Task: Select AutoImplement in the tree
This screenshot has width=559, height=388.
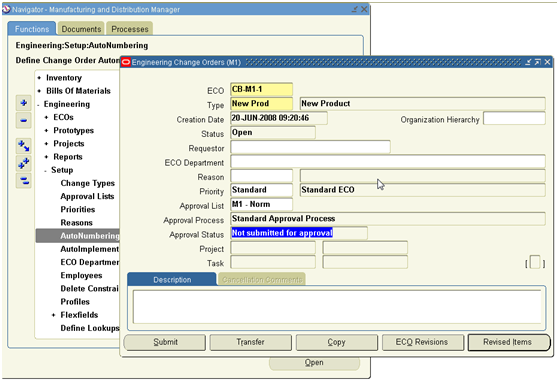Action: 89,249
